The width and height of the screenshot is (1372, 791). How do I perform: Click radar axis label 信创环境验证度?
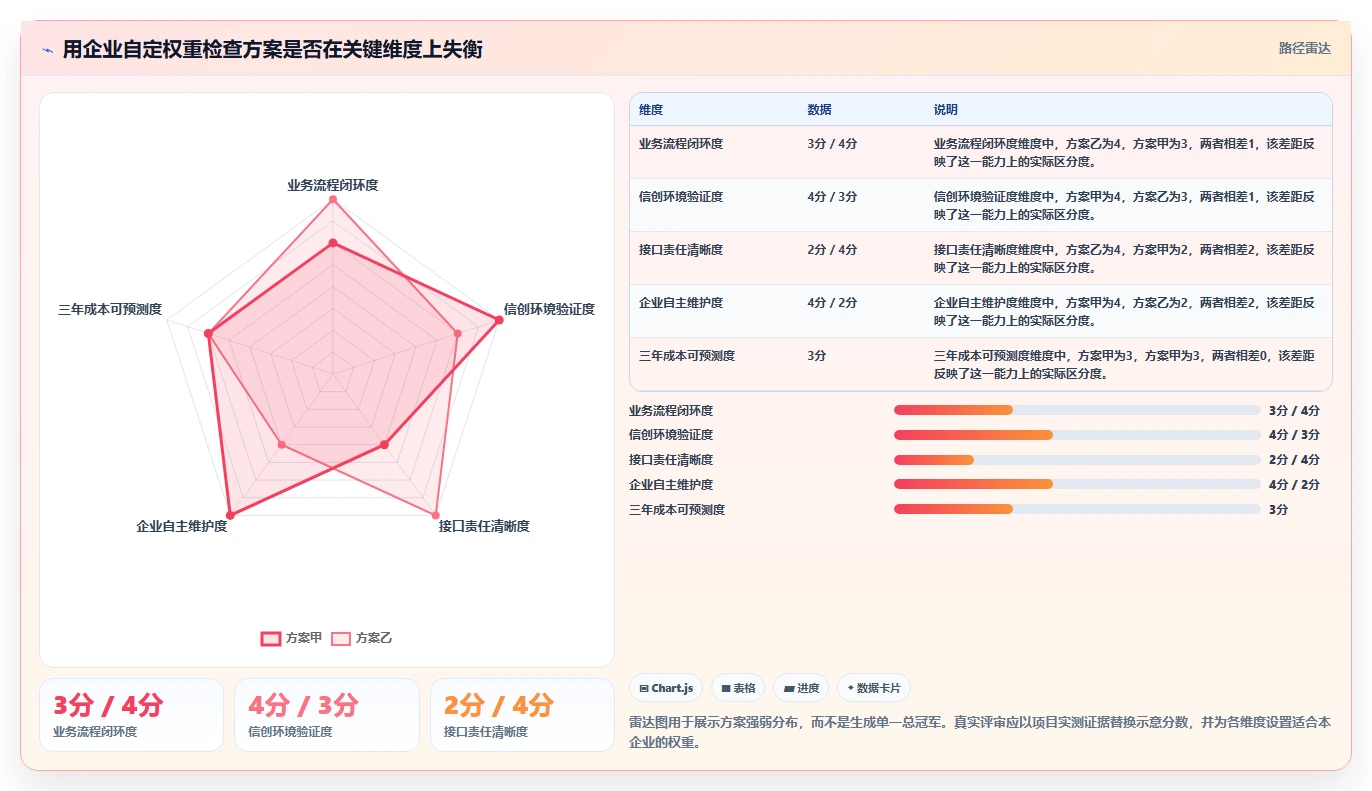click(x=549, y=309)
